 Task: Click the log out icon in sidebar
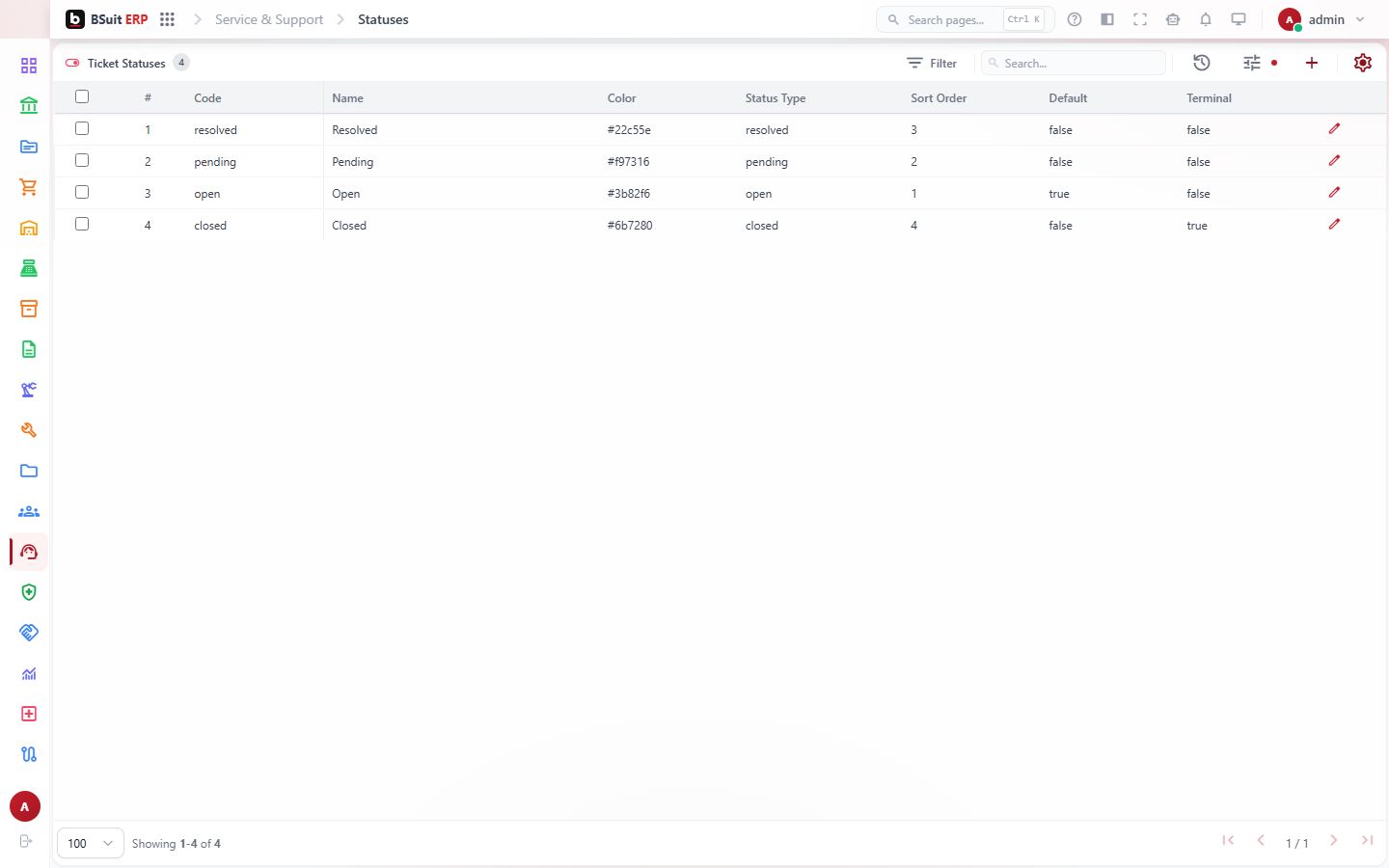pos(26,841)
